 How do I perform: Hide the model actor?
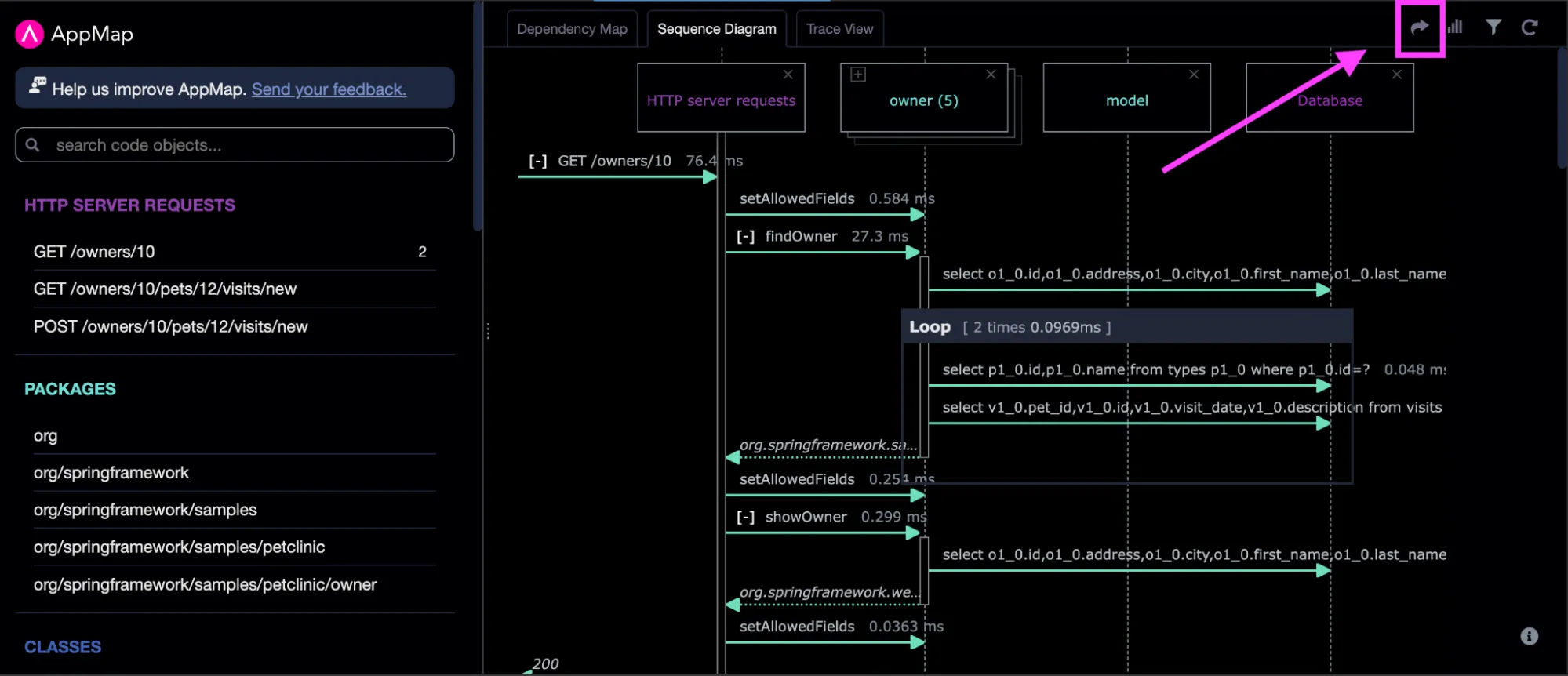pyautogui.click(x=1194, y=75)
